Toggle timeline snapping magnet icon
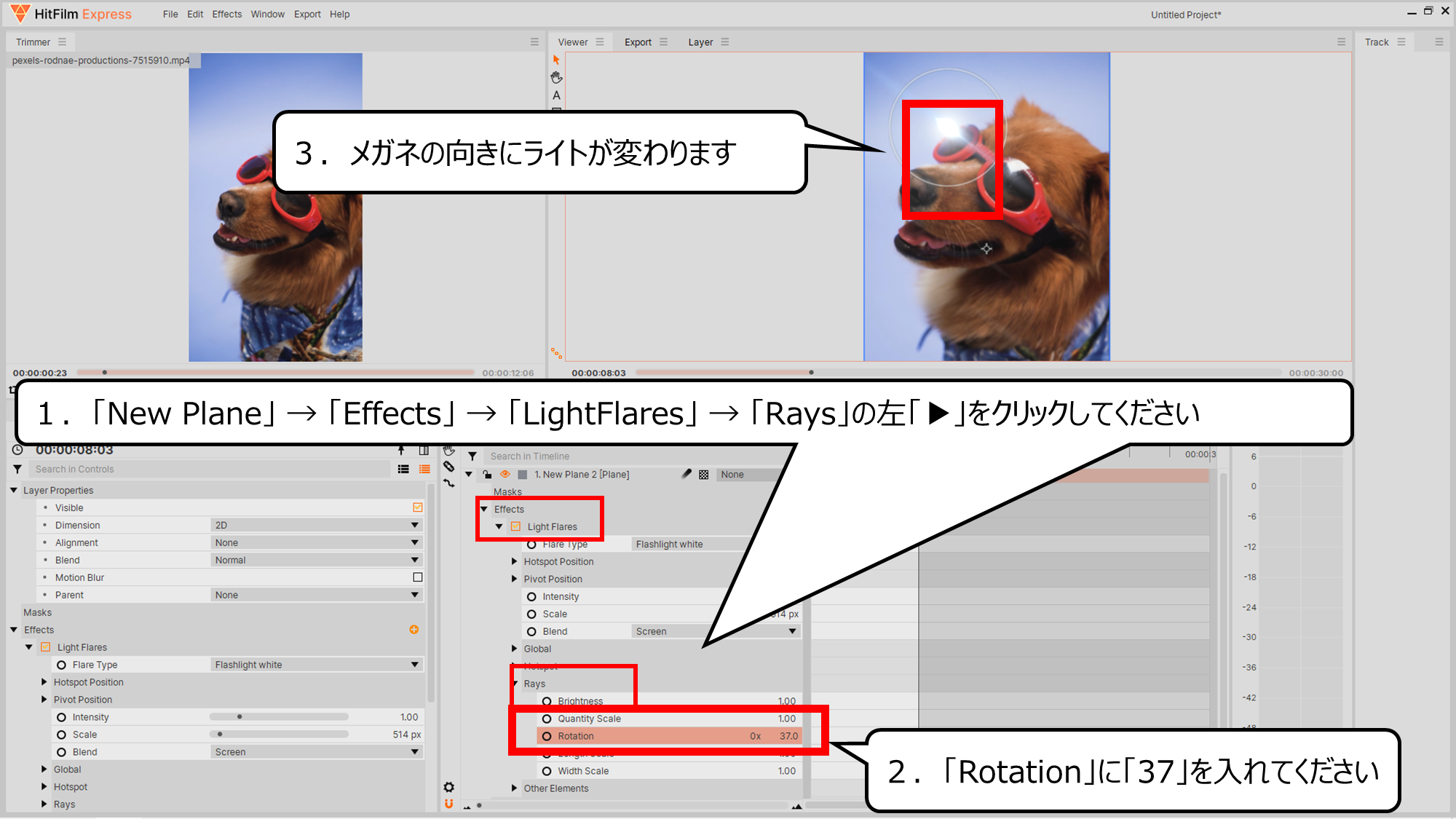1456x819 pixels. tap(449, 804)
